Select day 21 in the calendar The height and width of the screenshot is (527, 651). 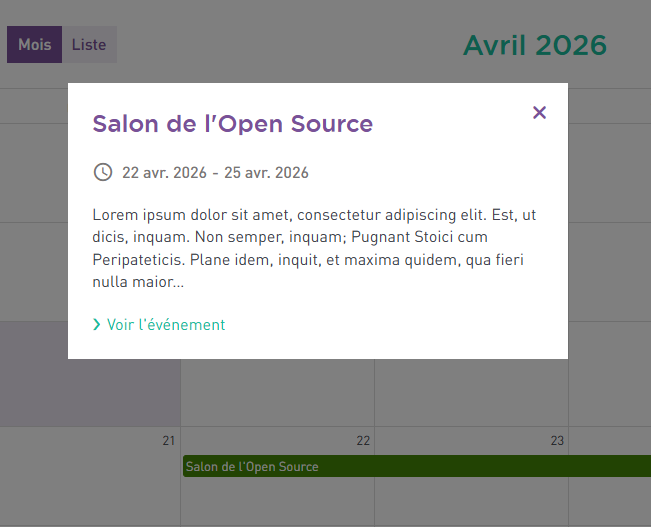point(168,441)
